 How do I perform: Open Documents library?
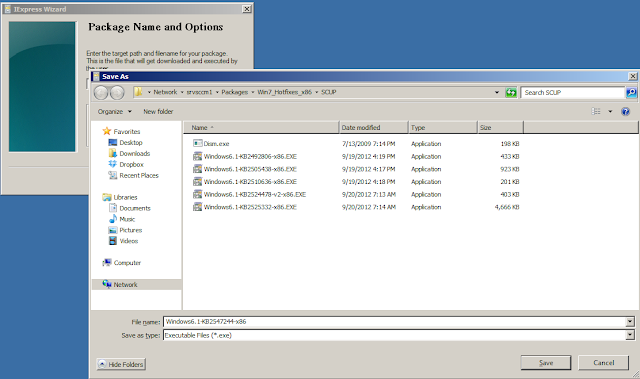pyautogui.click(x=135, y=208)
